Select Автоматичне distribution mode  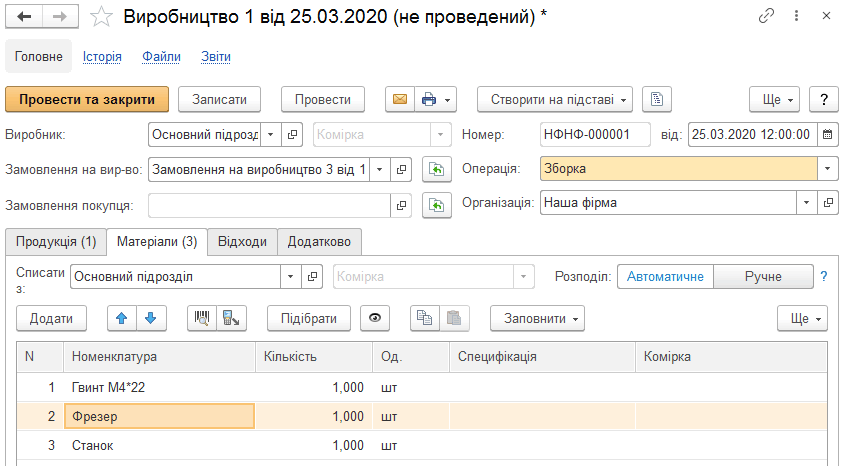point(665,276)
